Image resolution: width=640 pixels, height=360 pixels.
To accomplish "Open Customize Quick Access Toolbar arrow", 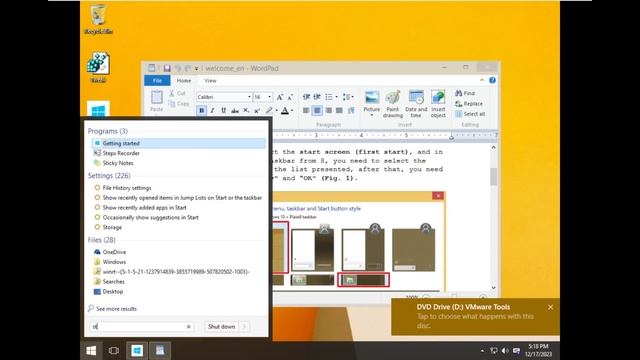I will [196, 69].
